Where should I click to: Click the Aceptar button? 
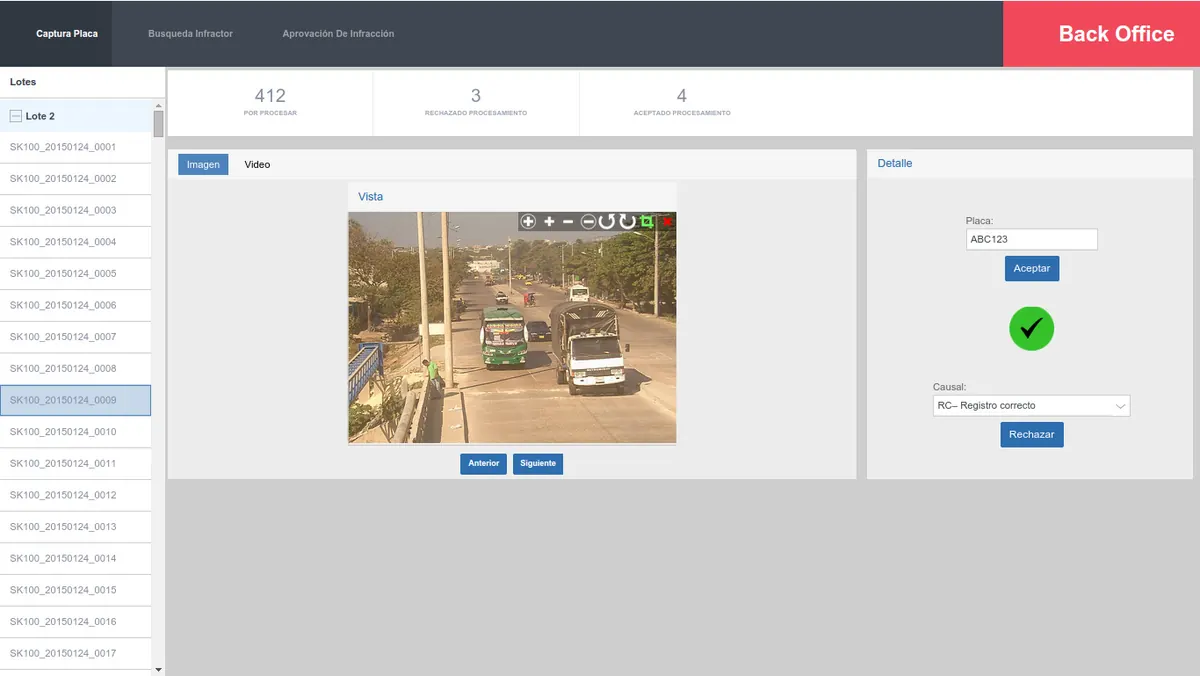[1032, 269]
